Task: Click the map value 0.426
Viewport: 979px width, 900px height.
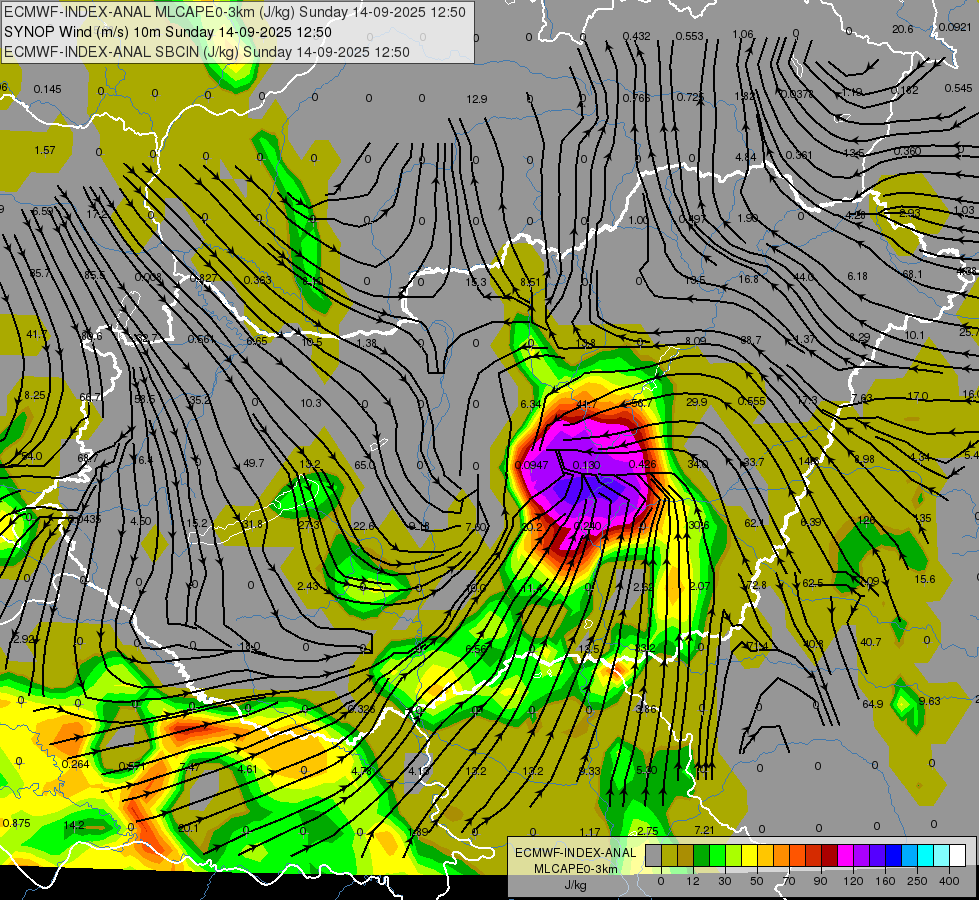Action: tap(642, 464)
